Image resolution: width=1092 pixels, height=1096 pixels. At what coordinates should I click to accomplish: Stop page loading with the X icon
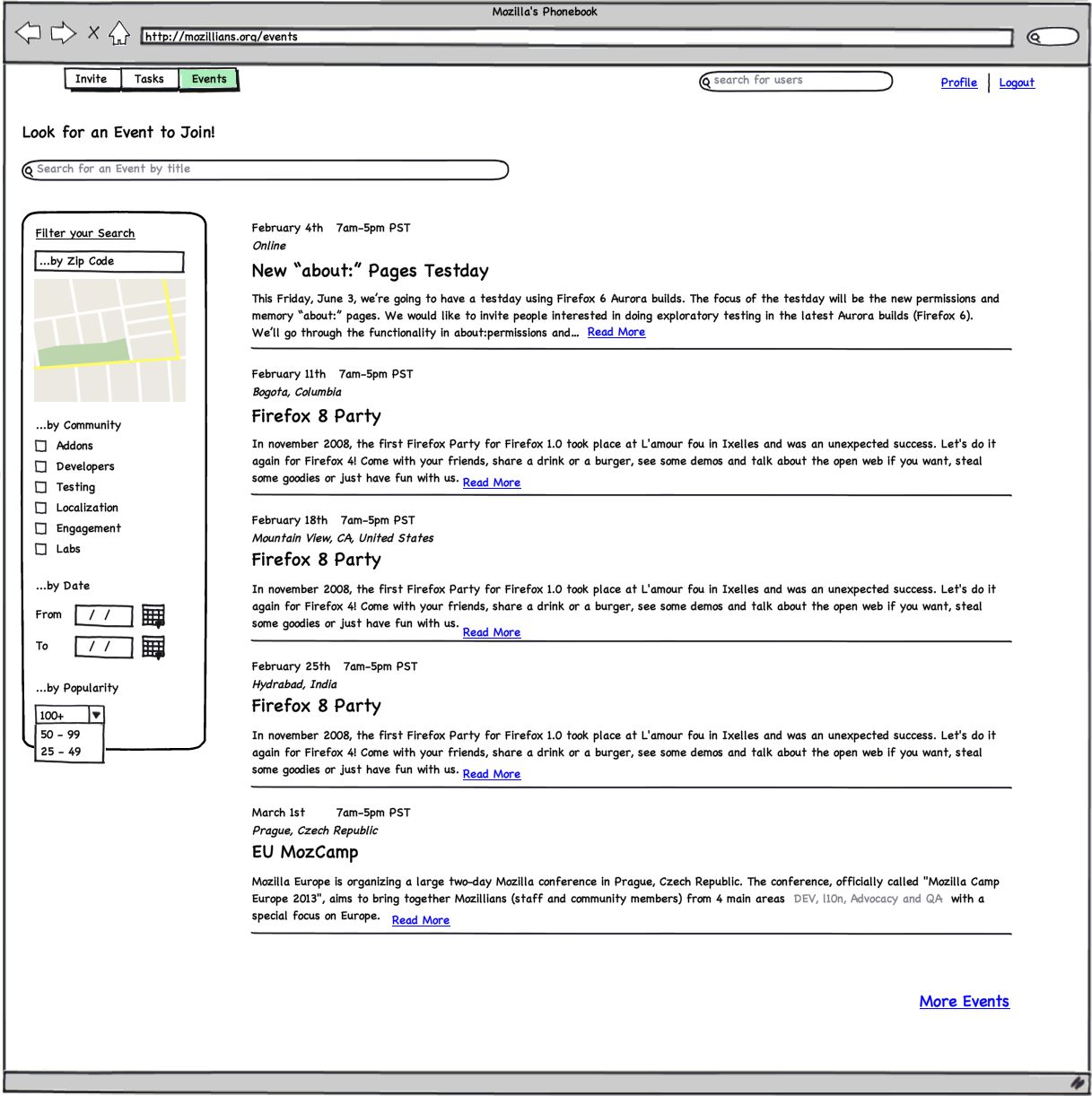(x=93, y=33)
